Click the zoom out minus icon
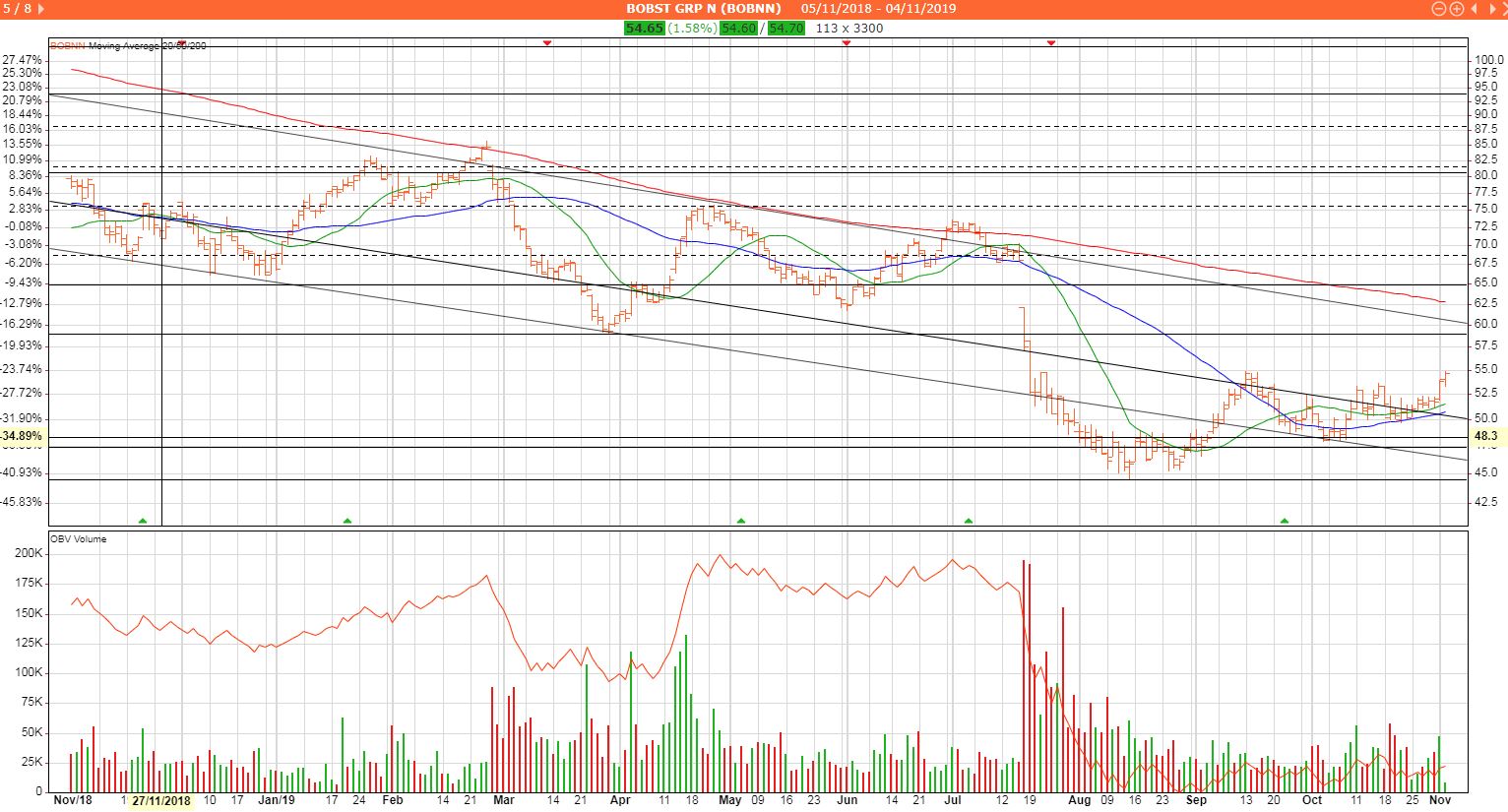Image resolution: width=1508 pixels, height=812 pixels. [x=1439, y=9]
